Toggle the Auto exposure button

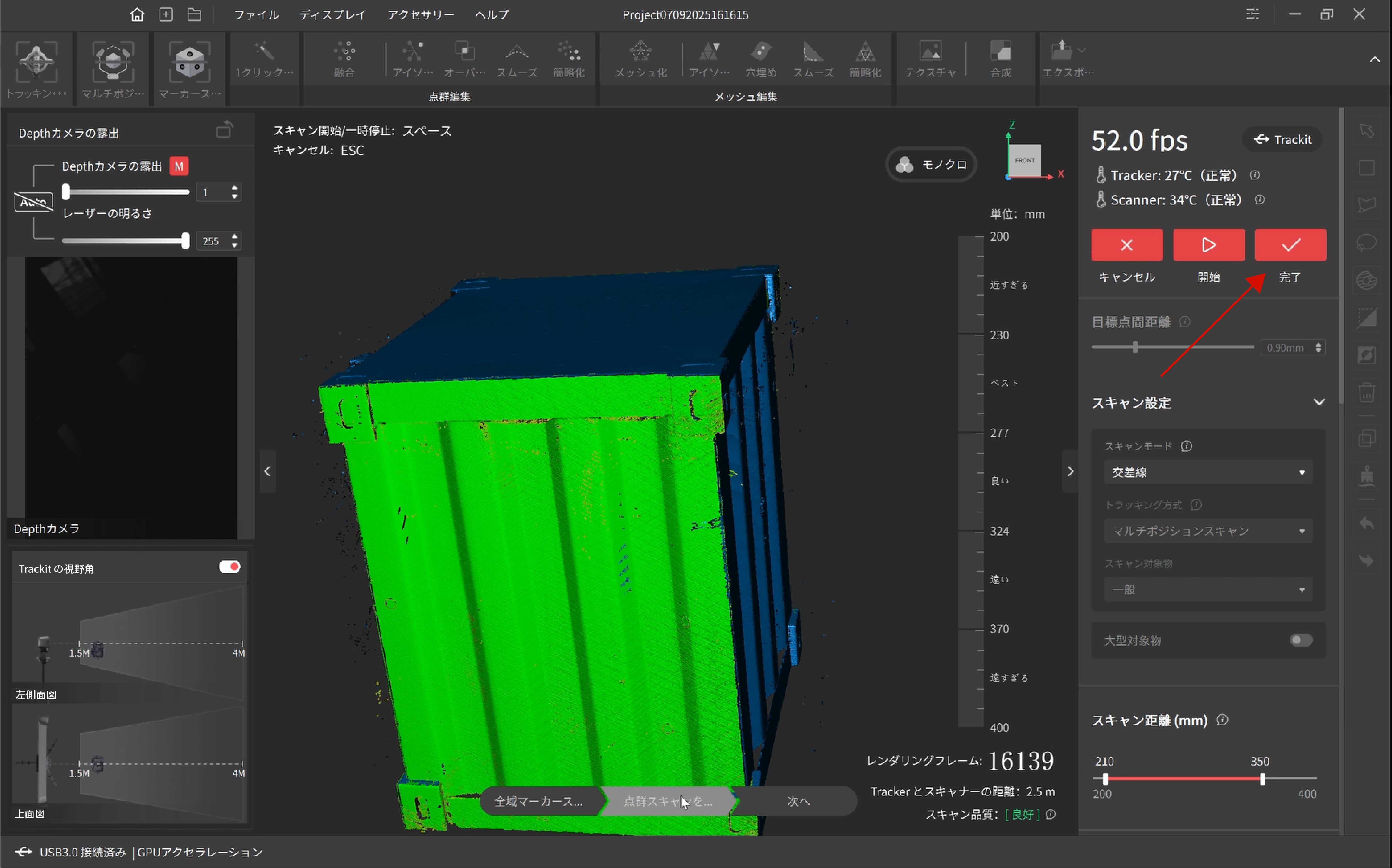(x=33, y=202)
